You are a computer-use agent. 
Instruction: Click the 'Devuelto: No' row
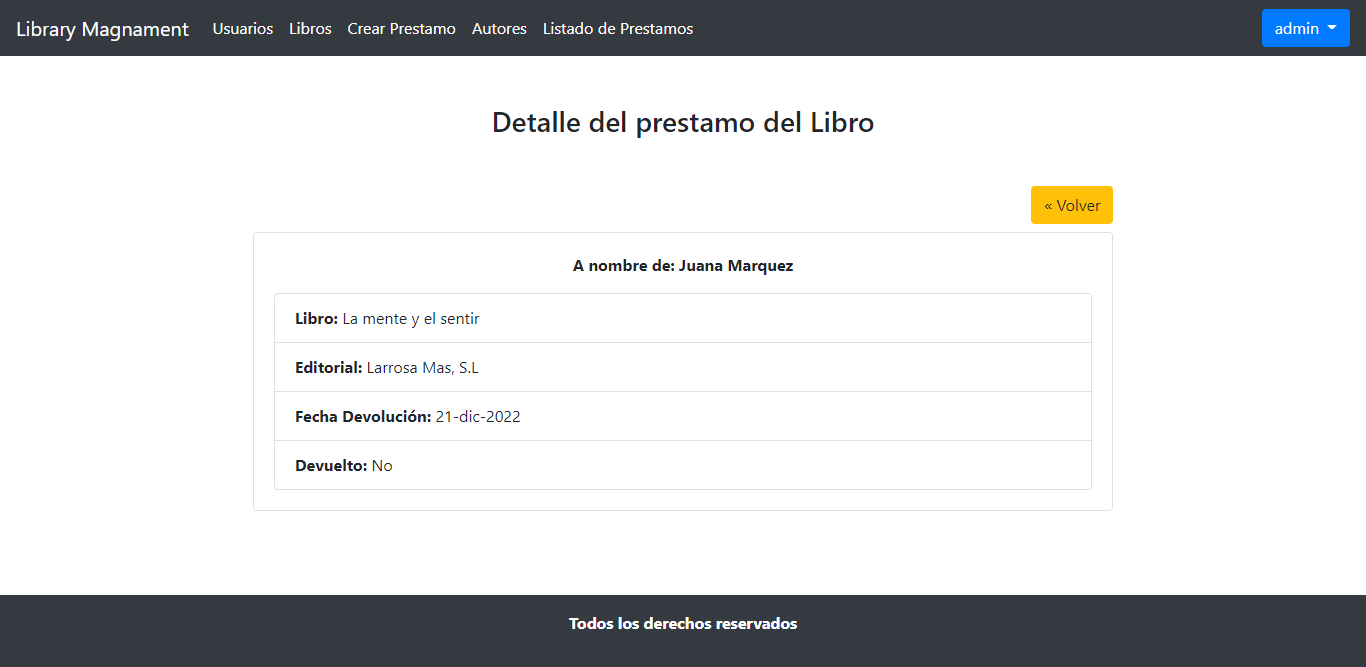pyautogui.click(x=683, y=465)
